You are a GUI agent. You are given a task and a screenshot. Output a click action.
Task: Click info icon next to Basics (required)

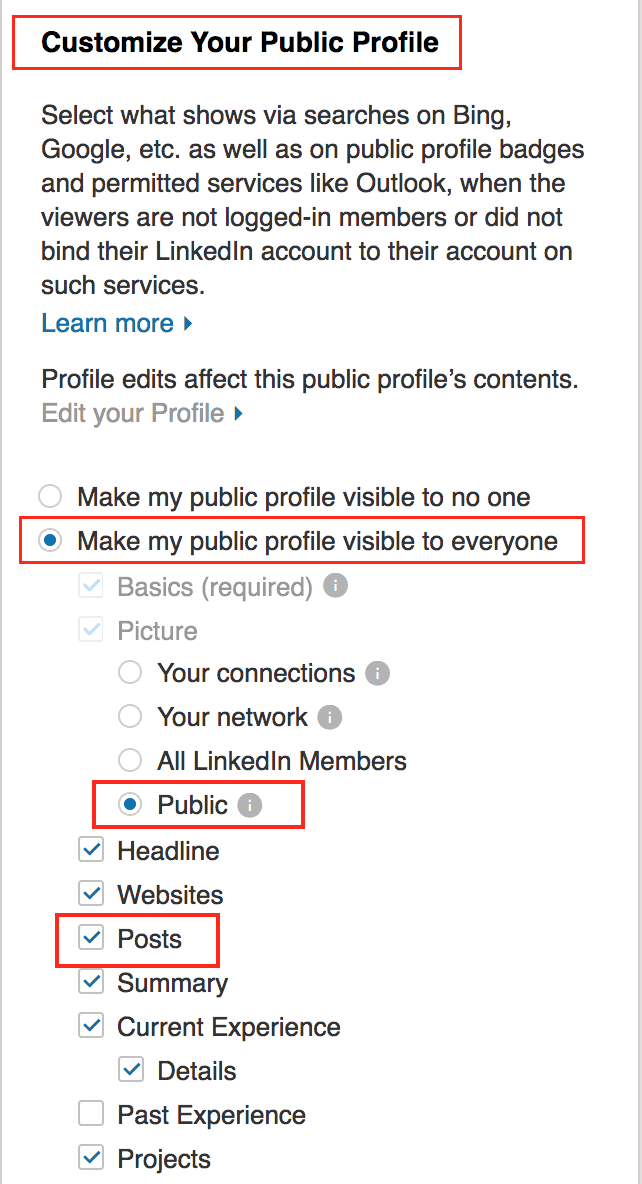tap(335, 585)
